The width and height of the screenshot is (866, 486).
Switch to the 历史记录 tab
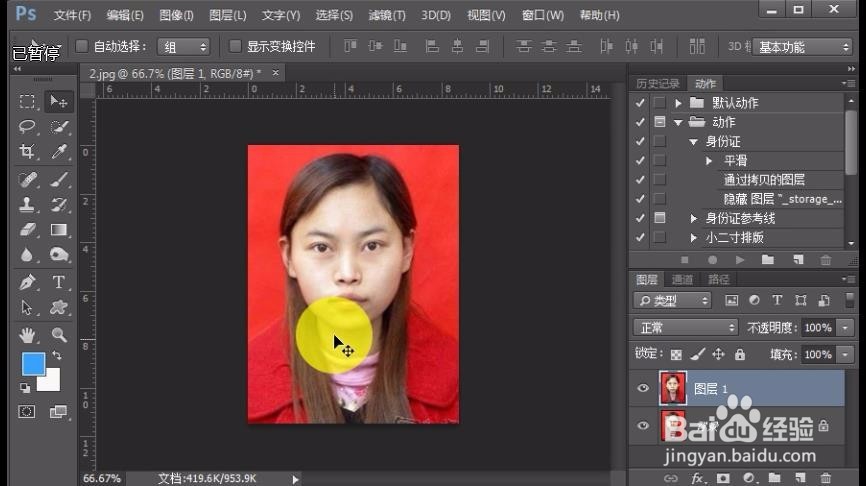[657, 83]
